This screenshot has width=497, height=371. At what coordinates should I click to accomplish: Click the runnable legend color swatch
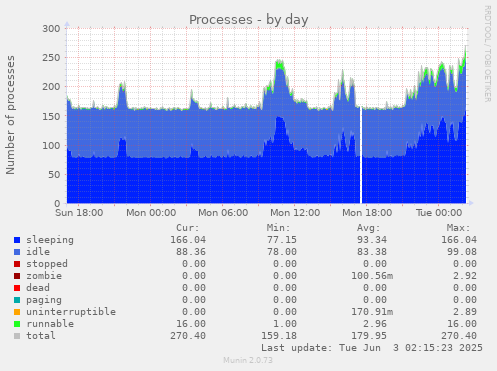pyautogui.click(x=17, y=324)
